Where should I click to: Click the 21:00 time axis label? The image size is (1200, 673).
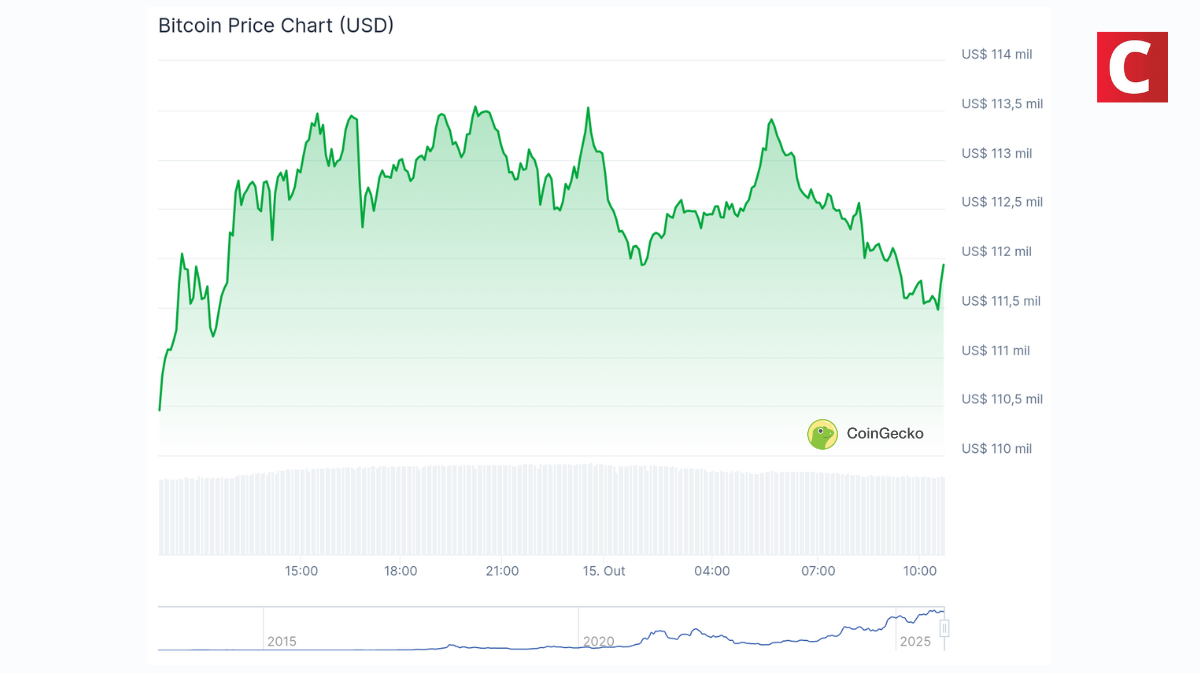point(502,571)
